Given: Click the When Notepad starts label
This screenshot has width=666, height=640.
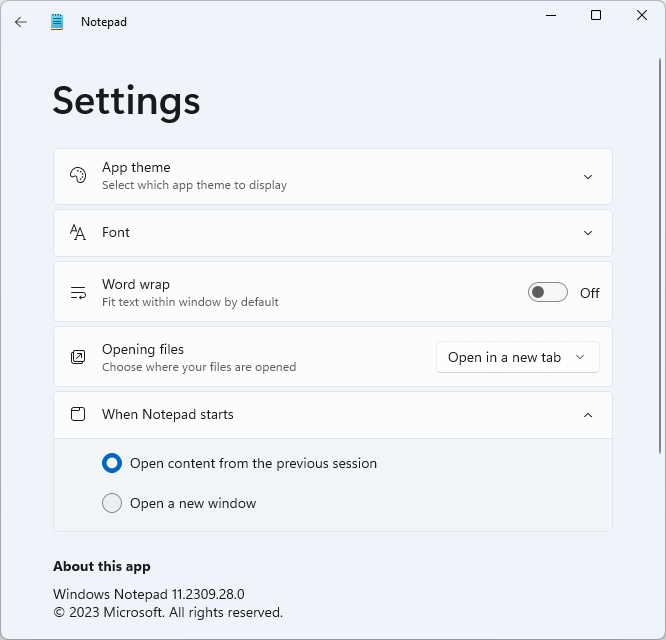Looking at the screenshot, I should (168, 414).
